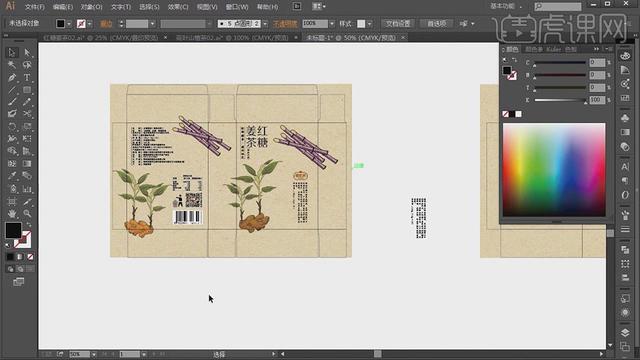Swap fill and stroke in toolbox

click(29, 224)
